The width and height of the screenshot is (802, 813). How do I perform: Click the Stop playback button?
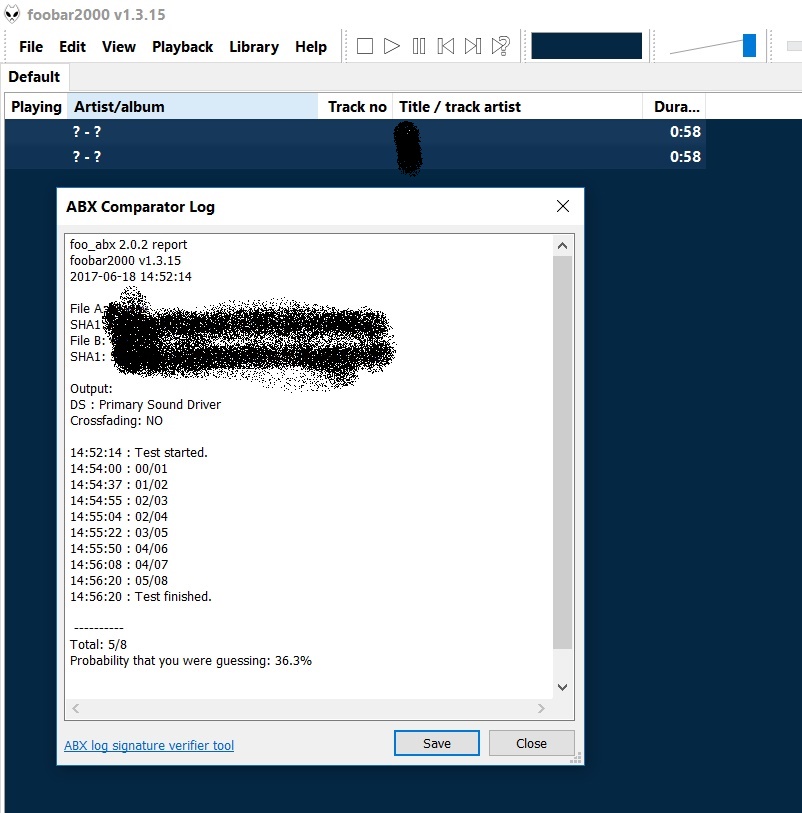(365, 46)
